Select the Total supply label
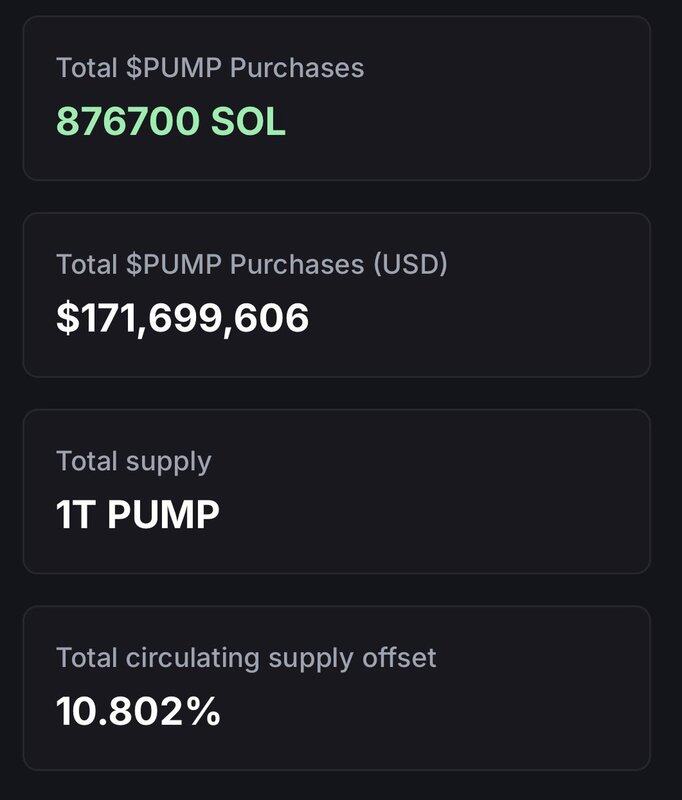The width and height of the screenshot is (682, 800). click(x=134, y=461)
